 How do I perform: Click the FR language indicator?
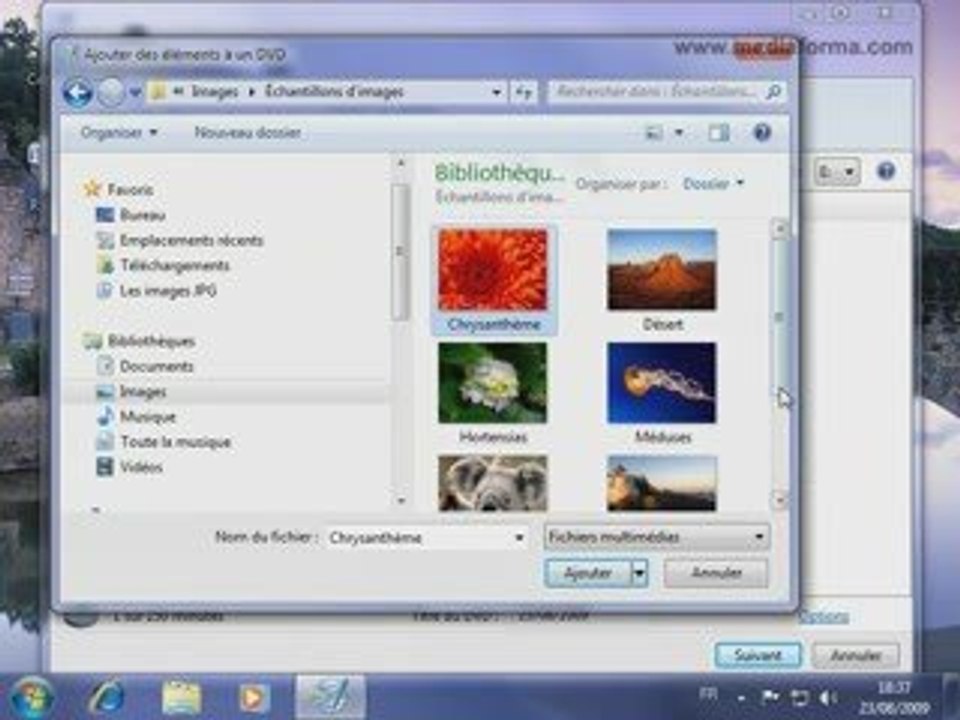pos(708,694)
